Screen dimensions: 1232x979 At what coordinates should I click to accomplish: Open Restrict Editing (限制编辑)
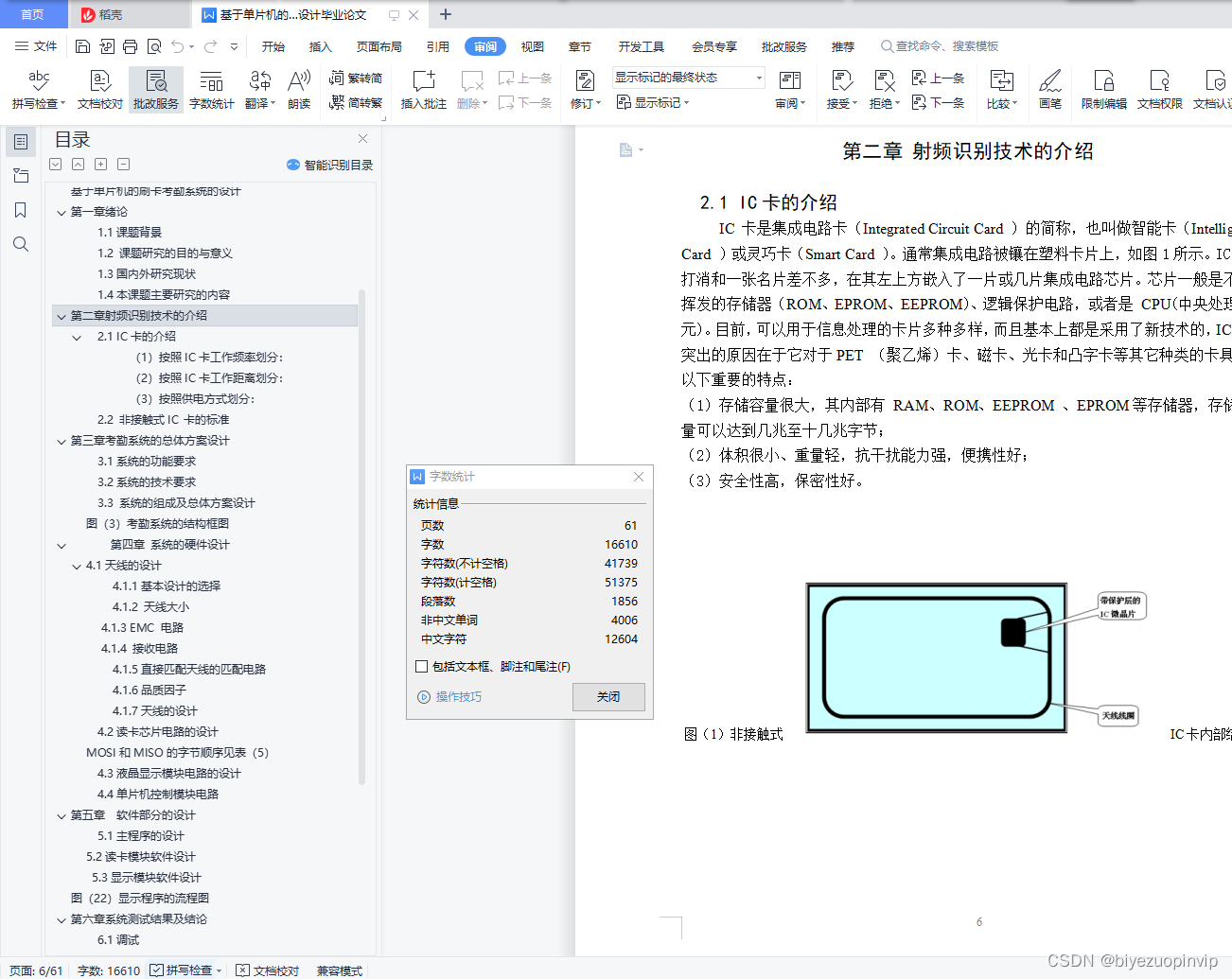1104,90
